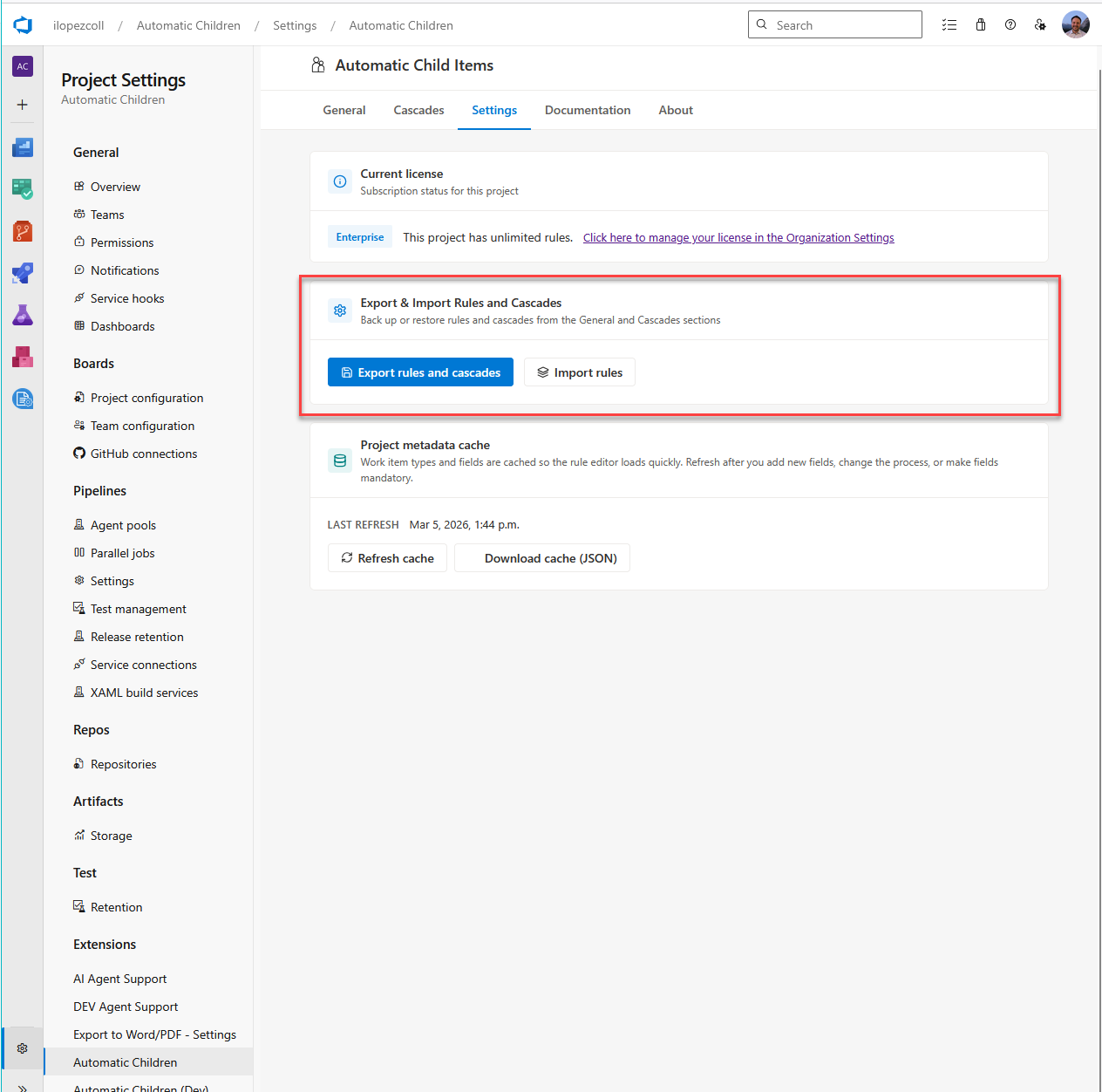Create a new project with the plus icon

(x=22, y=105)
